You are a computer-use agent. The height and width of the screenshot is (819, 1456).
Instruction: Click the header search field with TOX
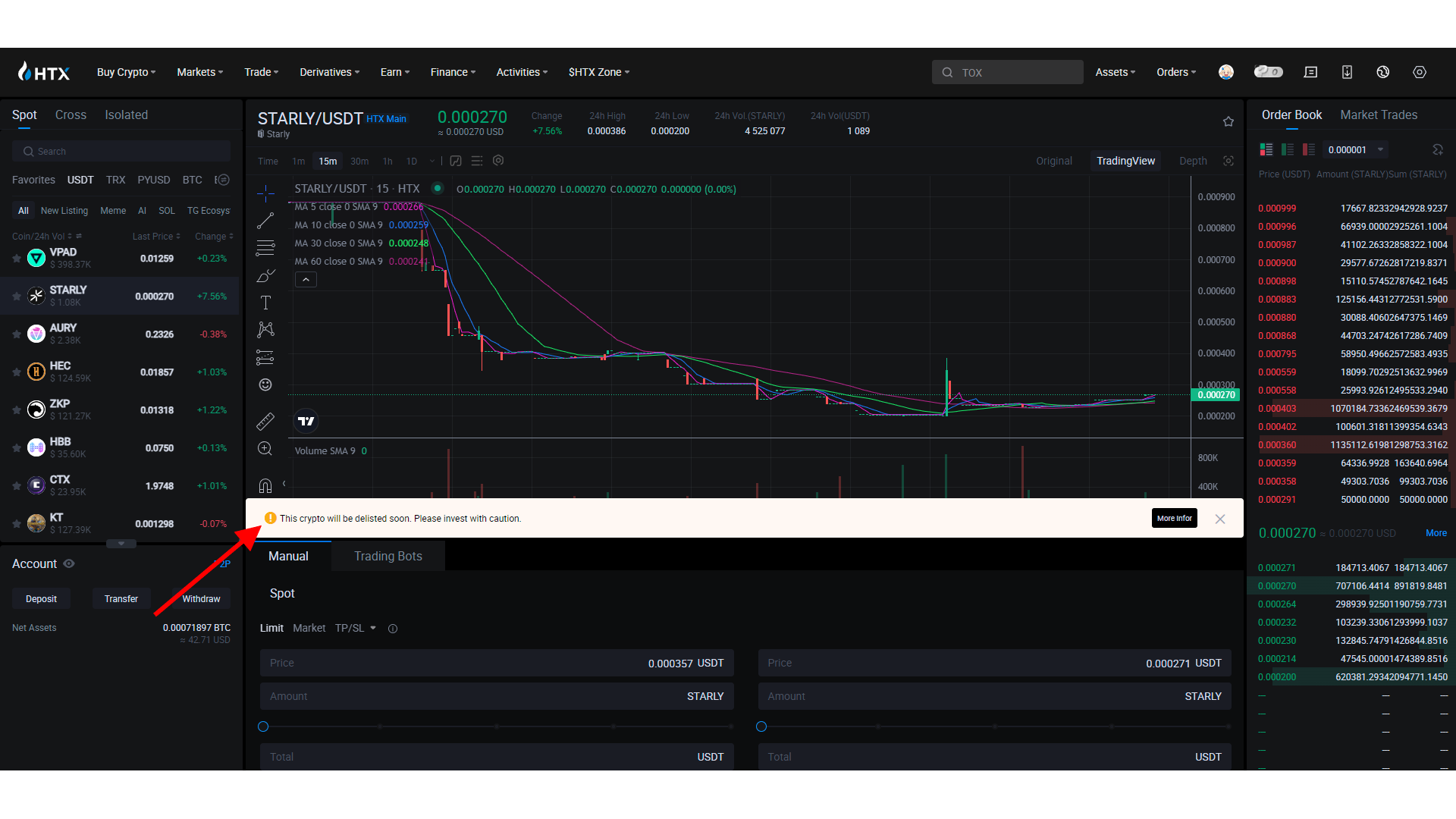[x=1007, y=72]
